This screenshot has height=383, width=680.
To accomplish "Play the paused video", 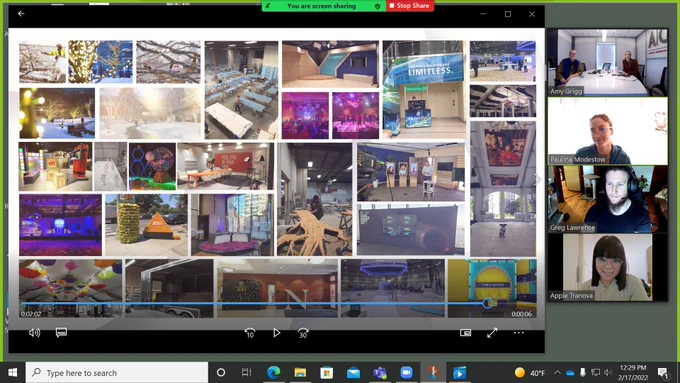I will [276, 333].
